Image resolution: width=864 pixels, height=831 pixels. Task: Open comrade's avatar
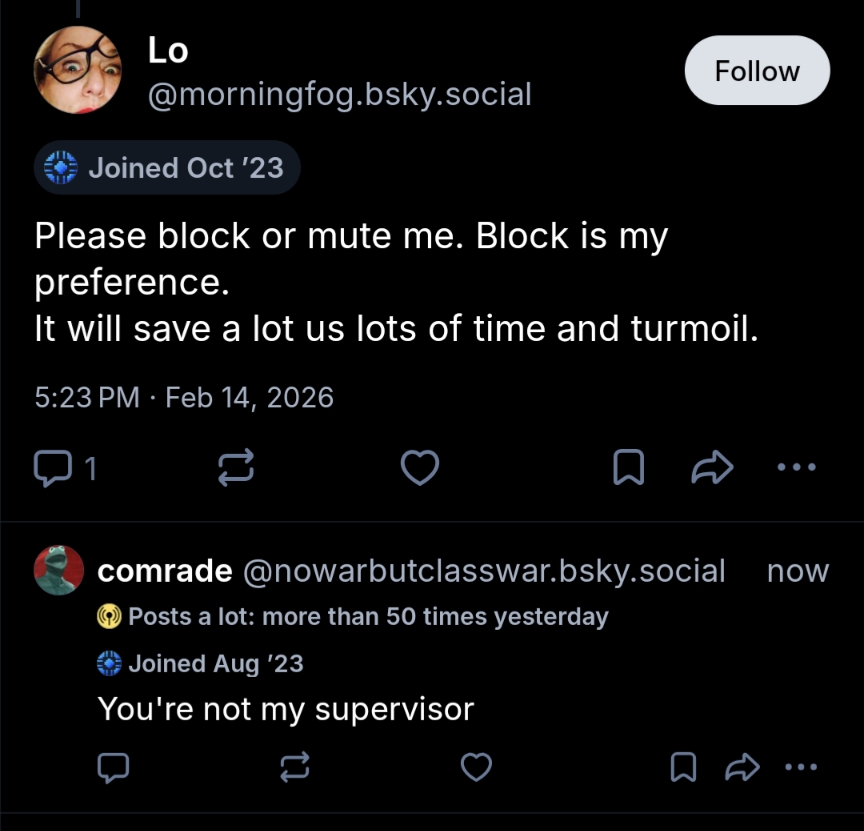[x=59, y=570]
